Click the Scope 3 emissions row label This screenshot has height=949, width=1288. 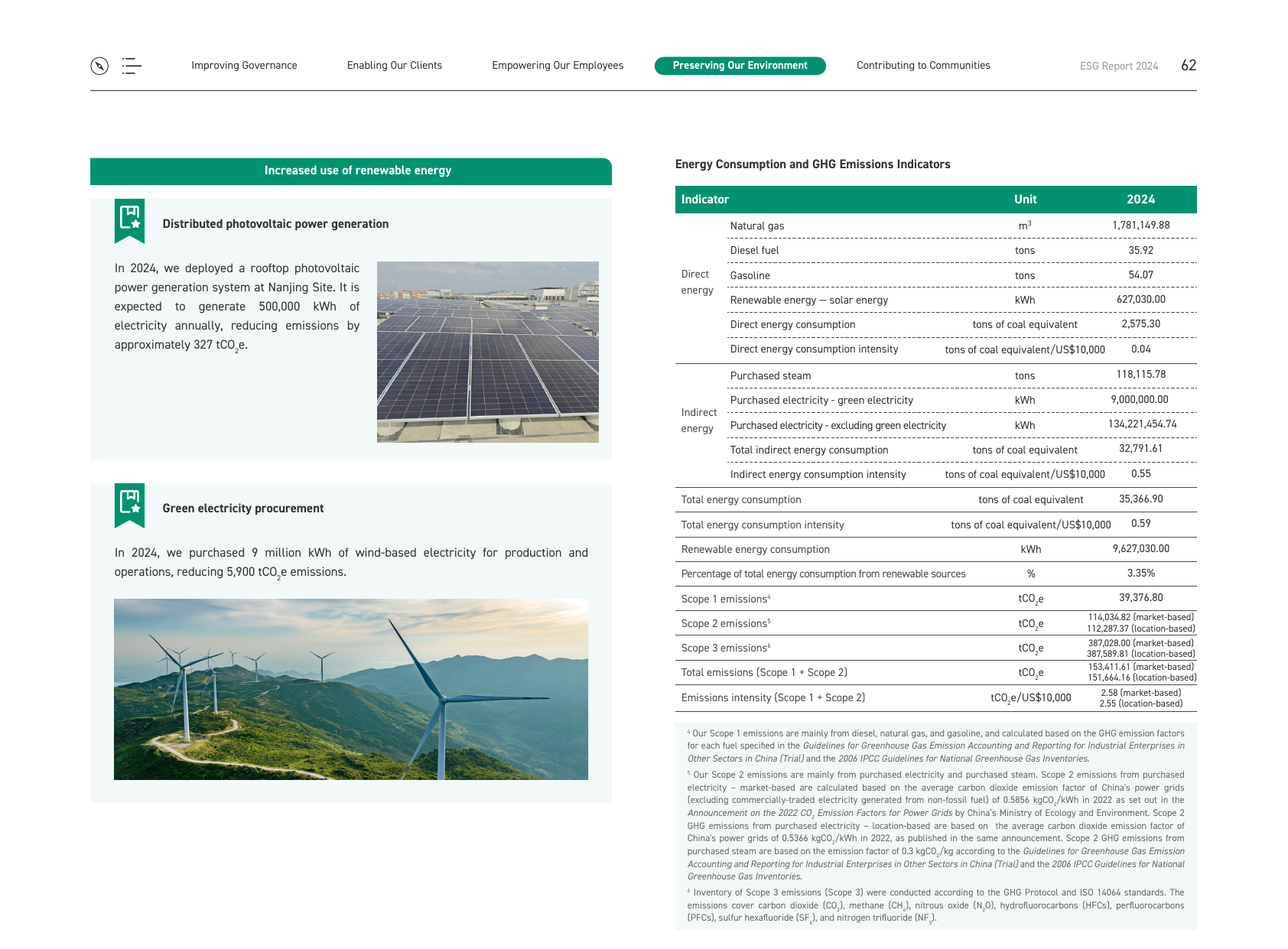(x=726, y=648)
